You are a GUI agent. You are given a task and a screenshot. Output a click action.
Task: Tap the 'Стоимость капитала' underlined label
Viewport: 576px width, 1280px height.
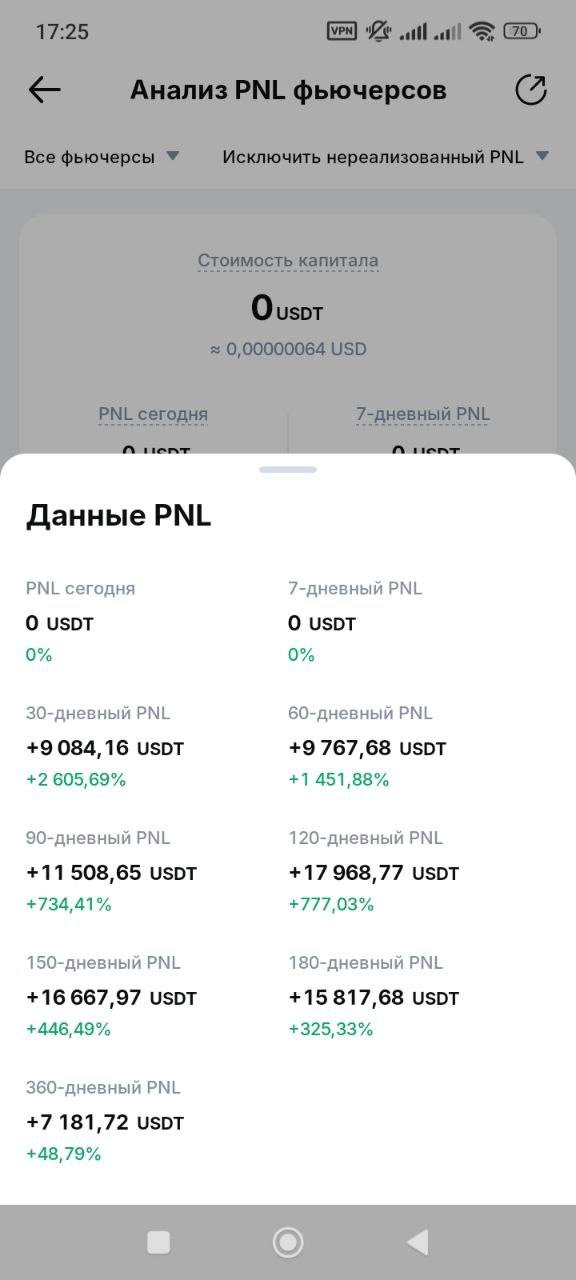[x=288, y=261]
